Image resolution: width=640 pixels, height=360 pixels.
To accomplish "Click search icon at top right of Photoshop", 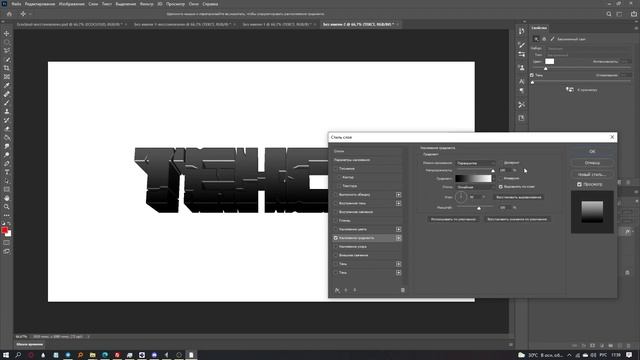I will (x=609, y=14).
